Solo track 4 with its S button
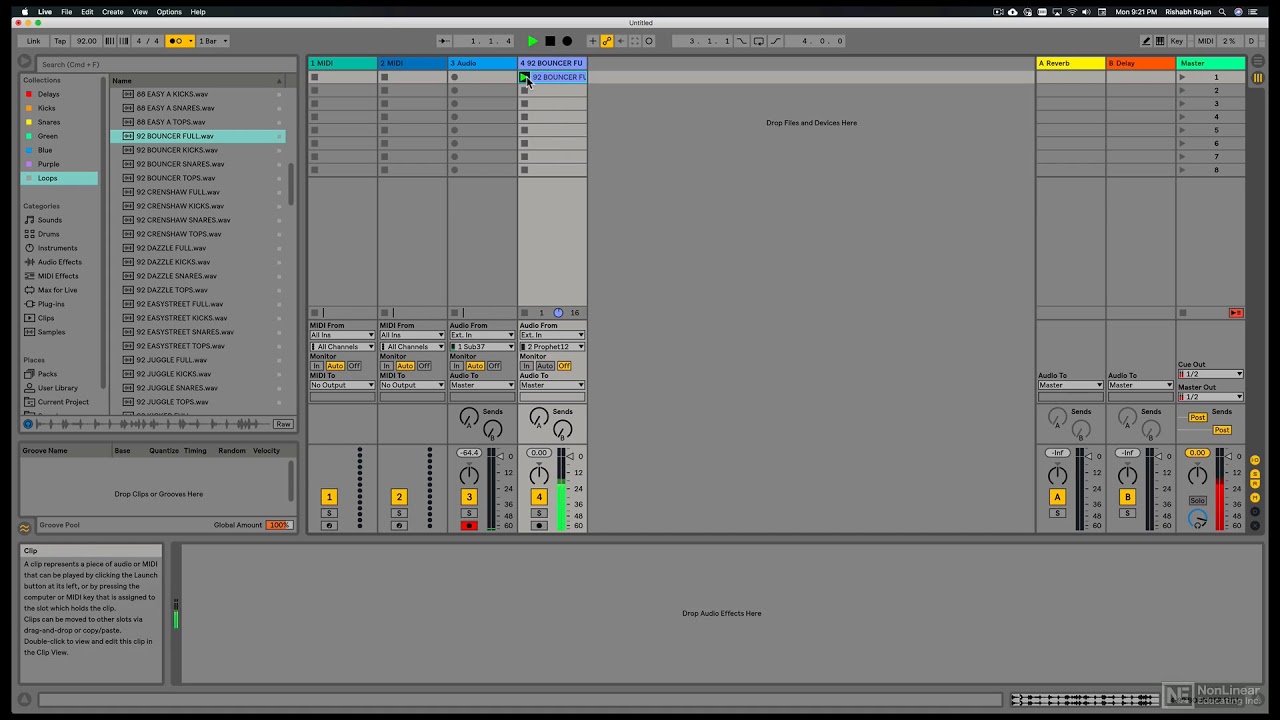Screen dimensions: 1280x720 (x=538, y=513)
